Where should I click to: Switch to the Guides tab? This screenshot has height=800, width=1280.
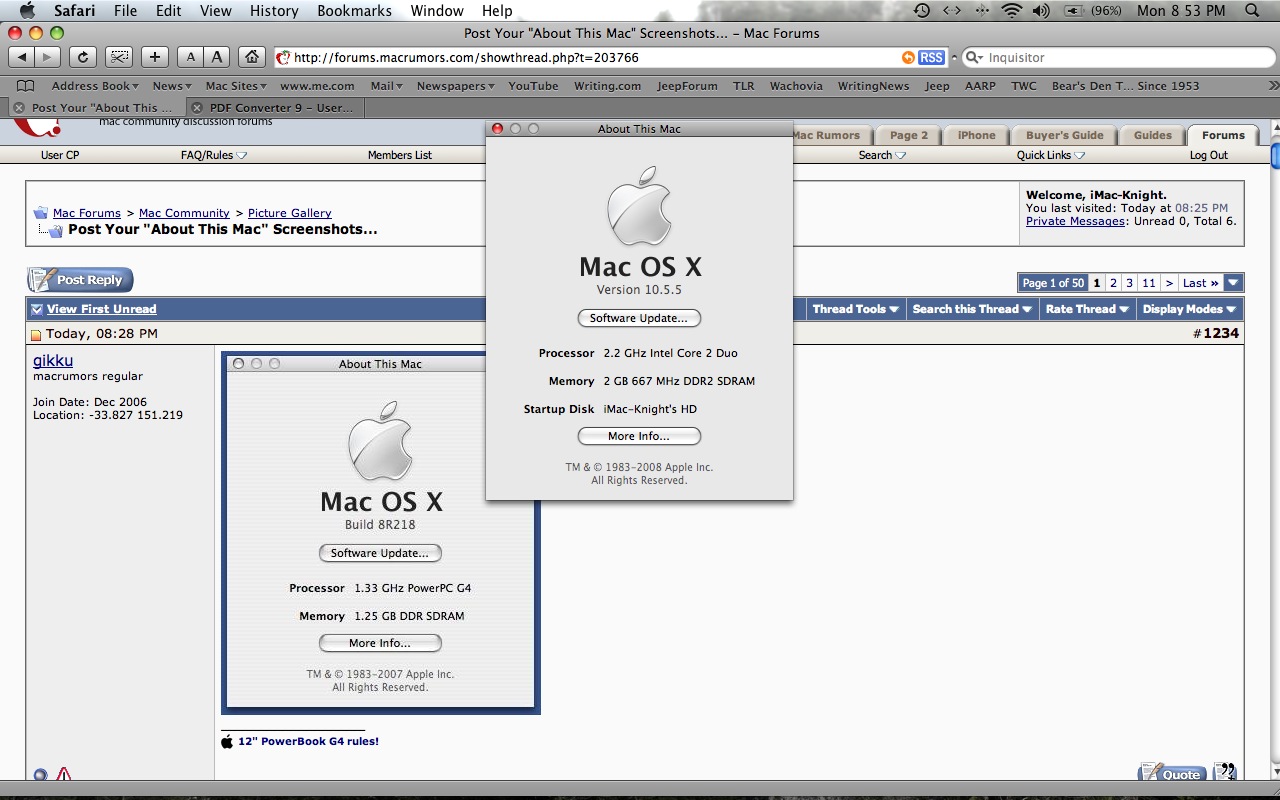click(x=1152, y=135)
